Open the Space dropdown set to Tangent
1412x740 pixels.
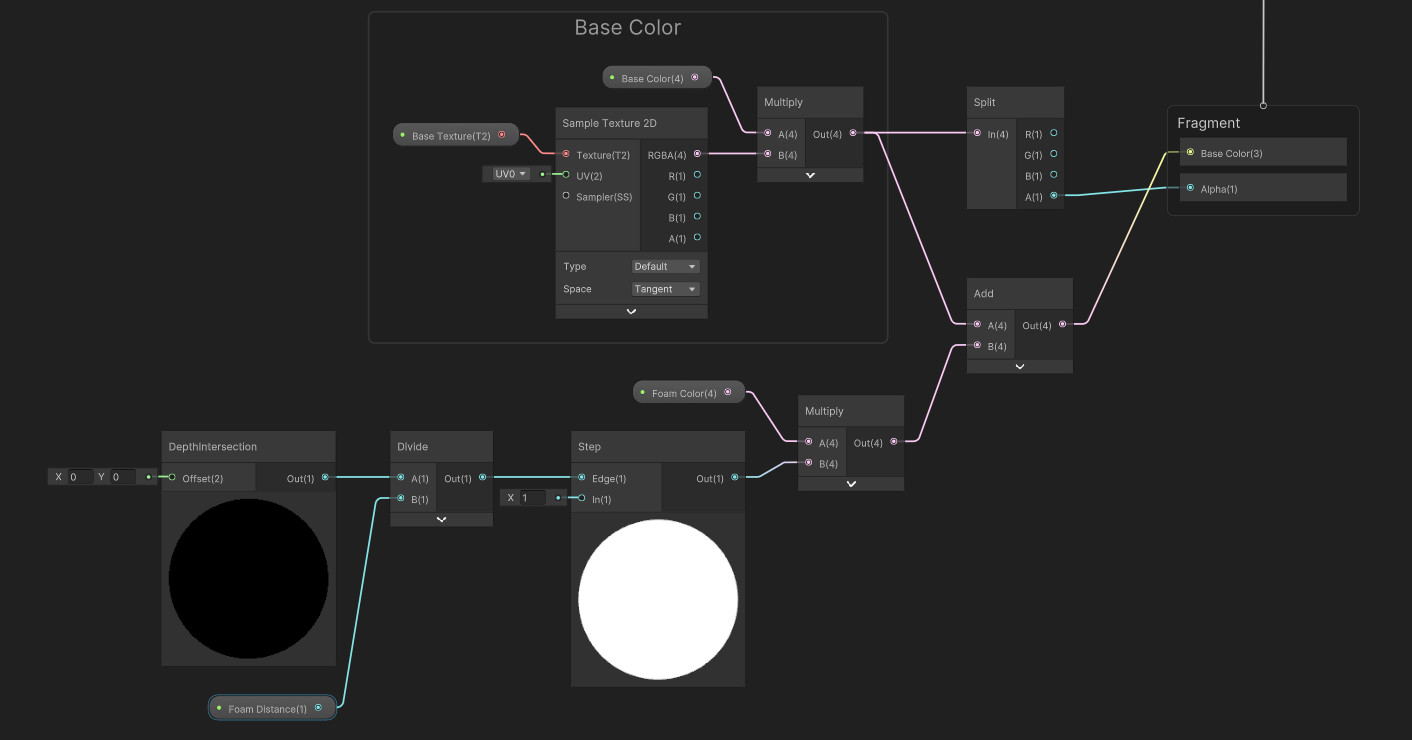(x=665, y=289)
